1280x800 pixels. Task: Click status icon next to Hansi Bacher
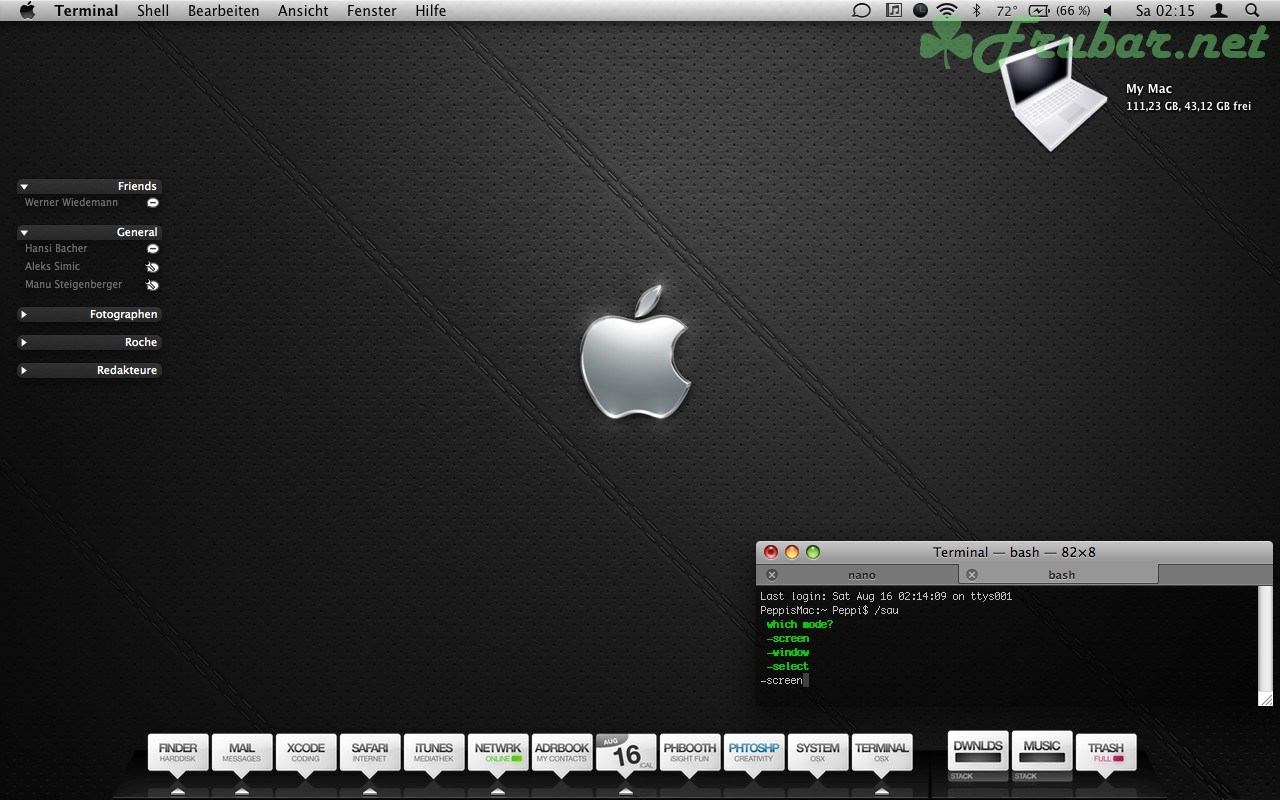[x=153, y=249]
